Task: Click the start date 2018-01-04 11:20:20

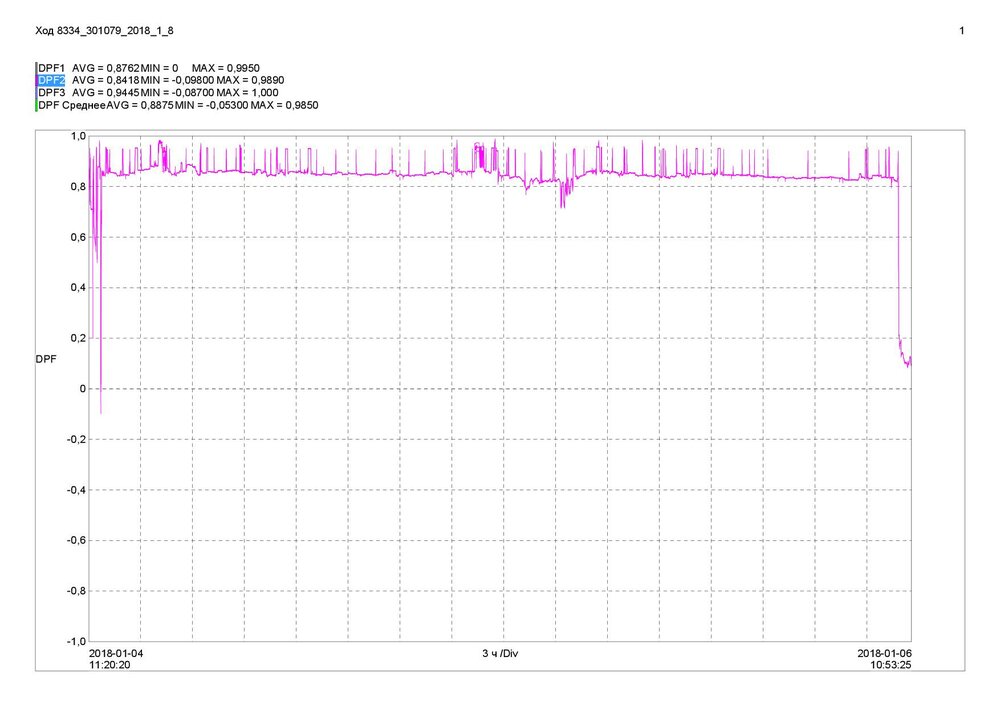Action: tap(116, 659)
